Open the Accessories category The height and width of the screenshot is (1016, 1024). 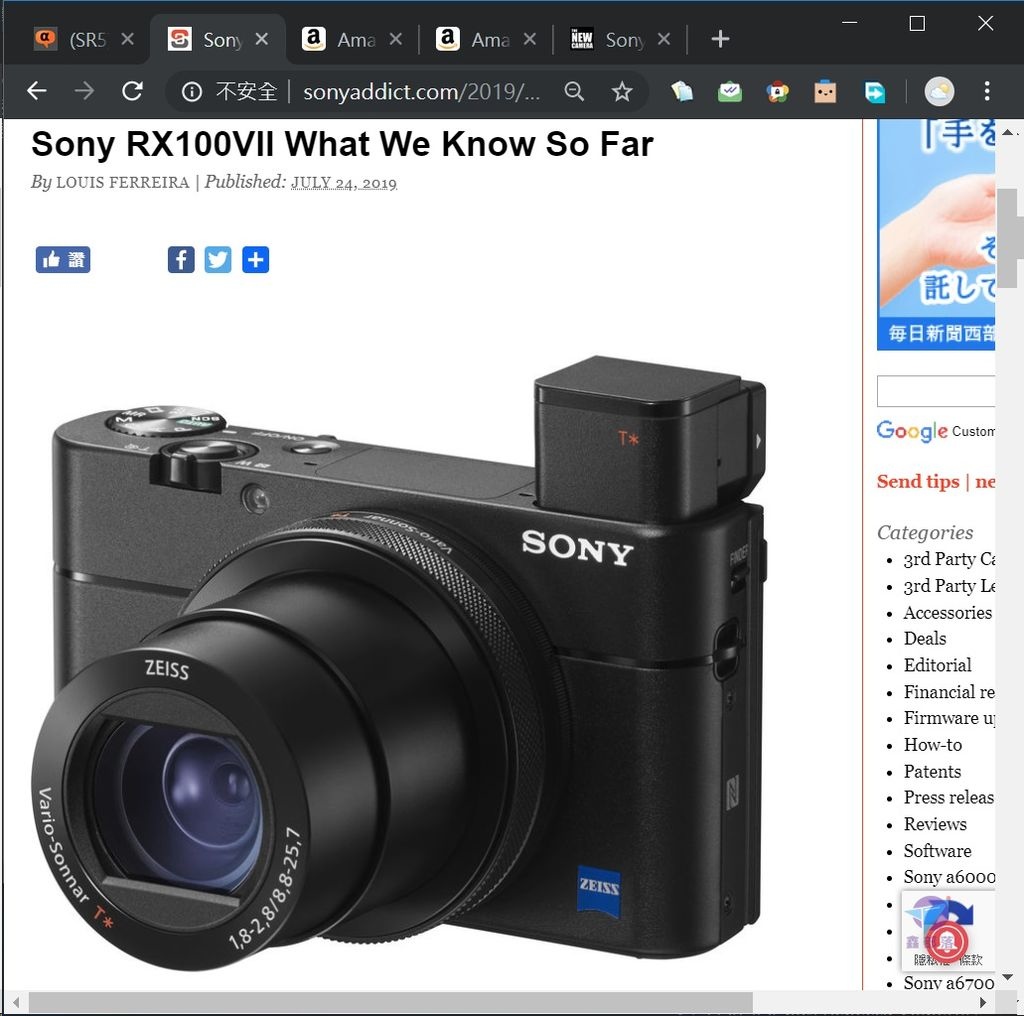[948, 612]
